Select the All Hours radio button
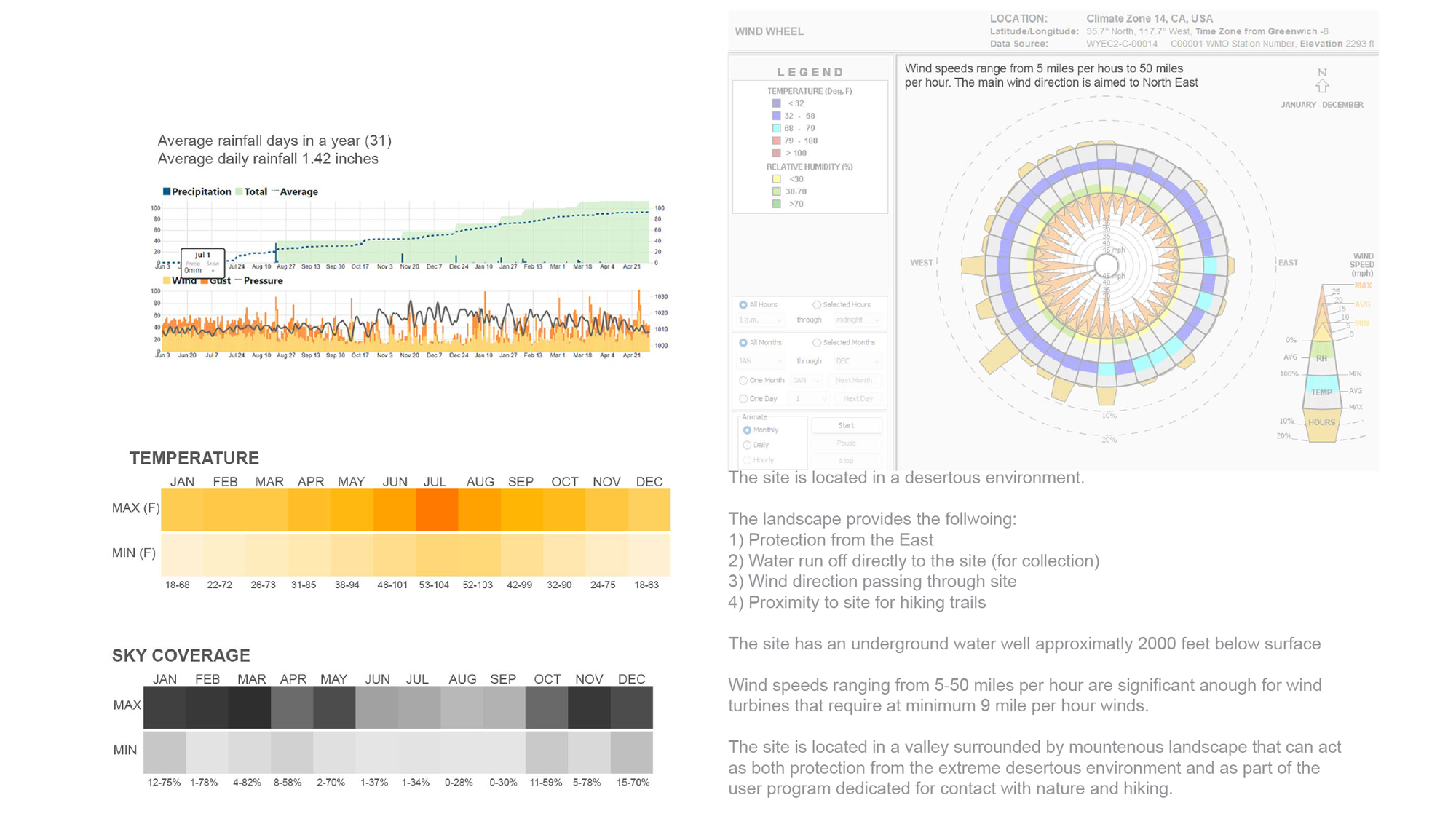The image size is (1456, 819). click(x=743, y=305)
